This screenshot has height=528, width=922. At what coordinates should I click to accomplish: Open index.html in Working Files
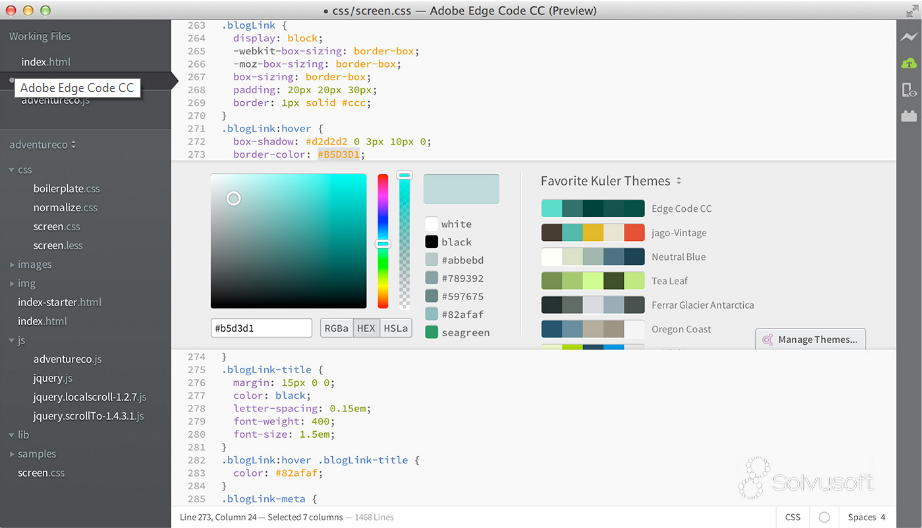pos(46,62)
